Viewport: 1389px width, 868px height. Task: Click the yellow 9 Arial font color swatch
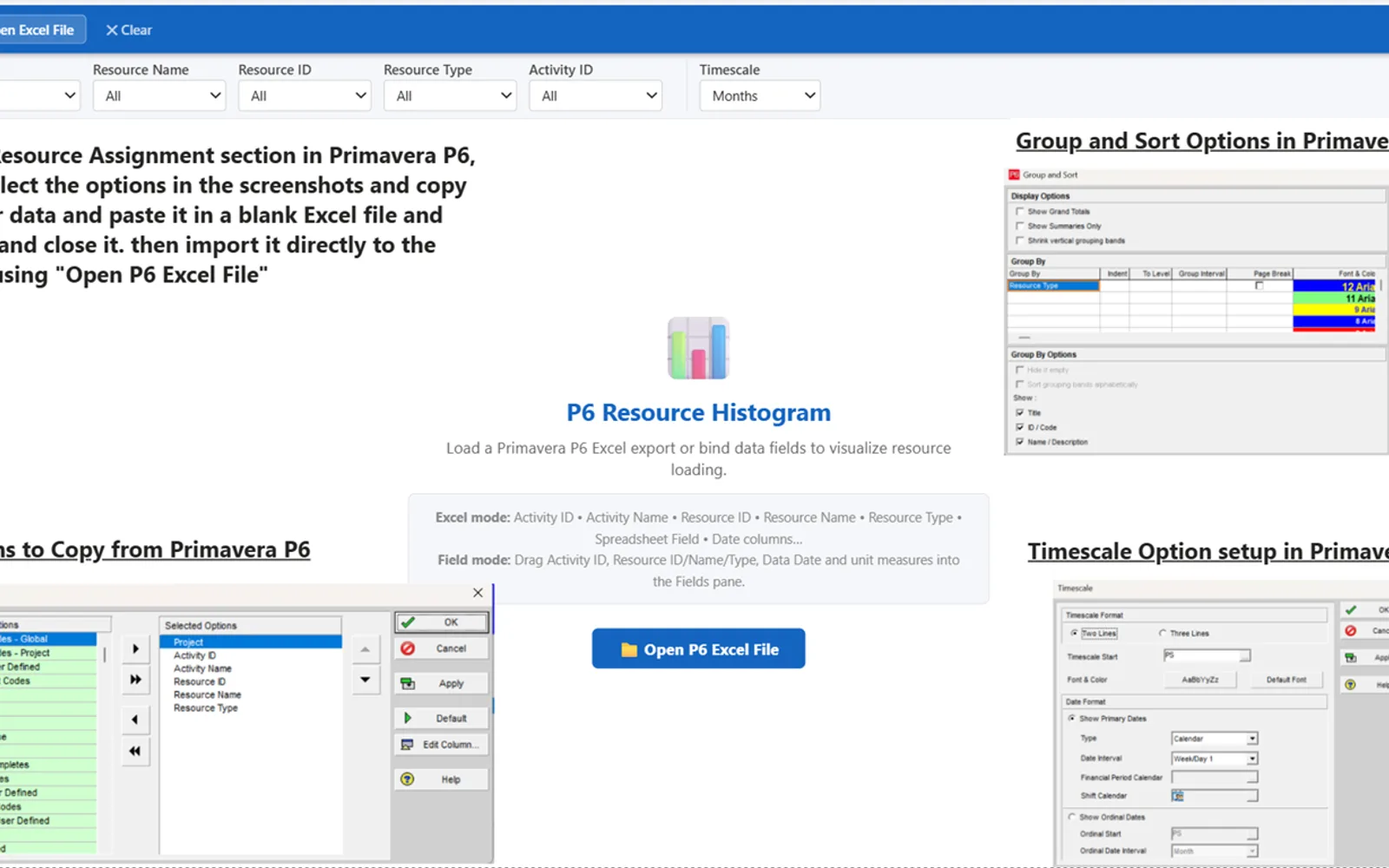click(x=1335, y=310)
